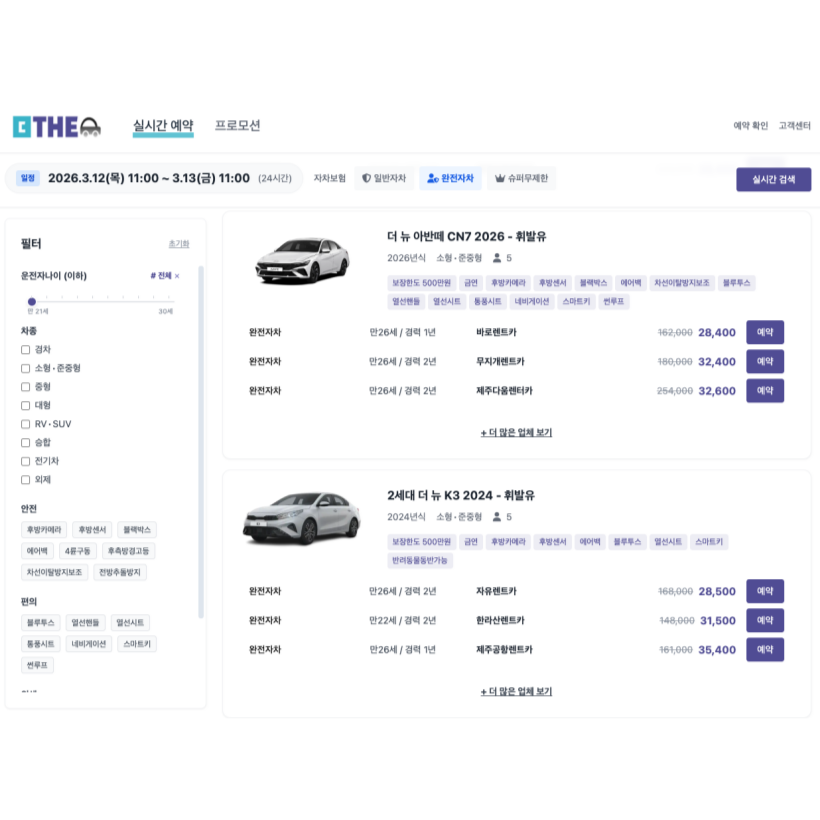The image size is (820, 820).
Task: Click passenger count icon on 아반떼 listing
Action: pyautogui.click(x=496, y=258)
